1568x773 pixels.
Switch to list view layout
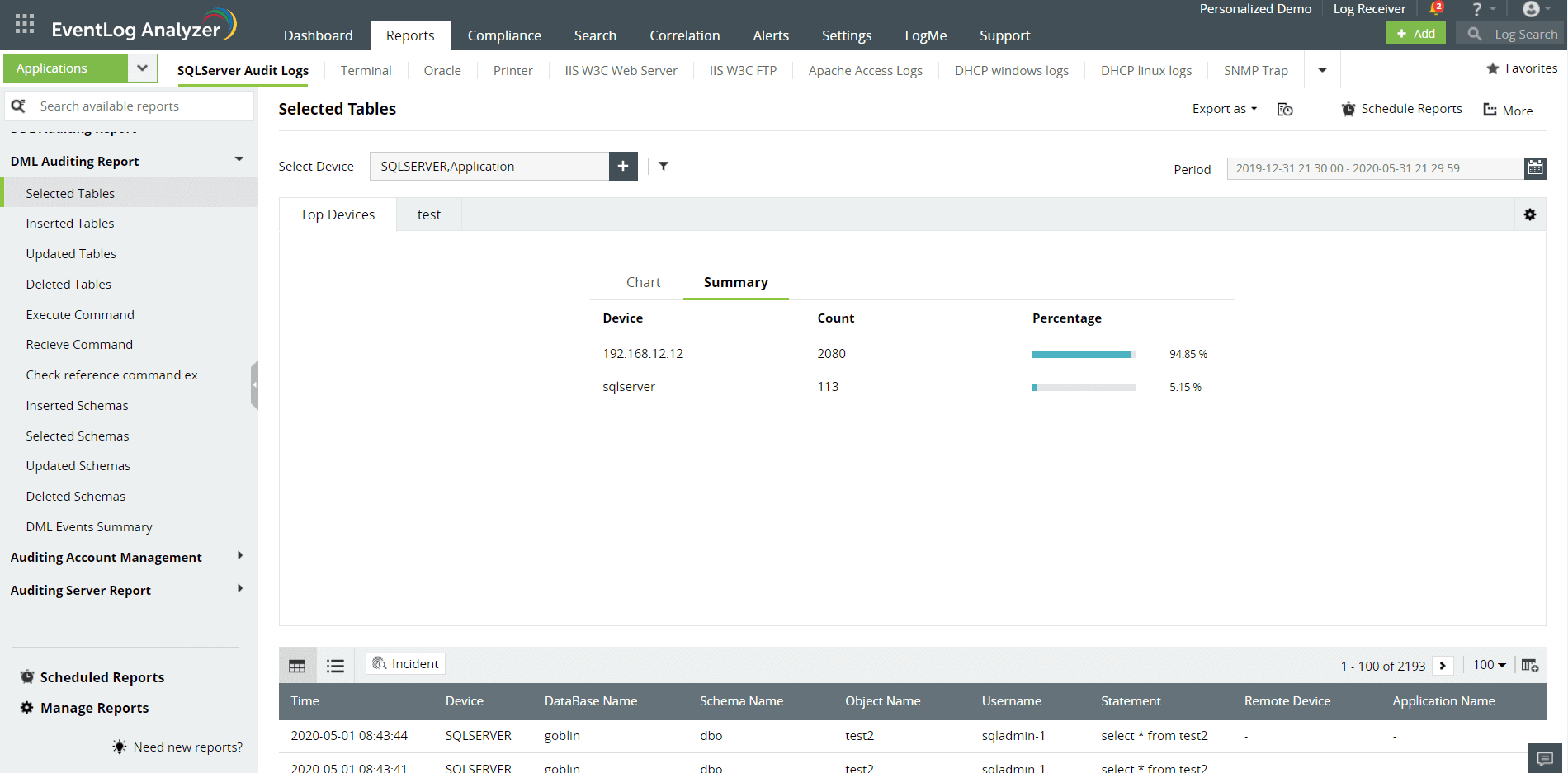(x=335, y=666)
